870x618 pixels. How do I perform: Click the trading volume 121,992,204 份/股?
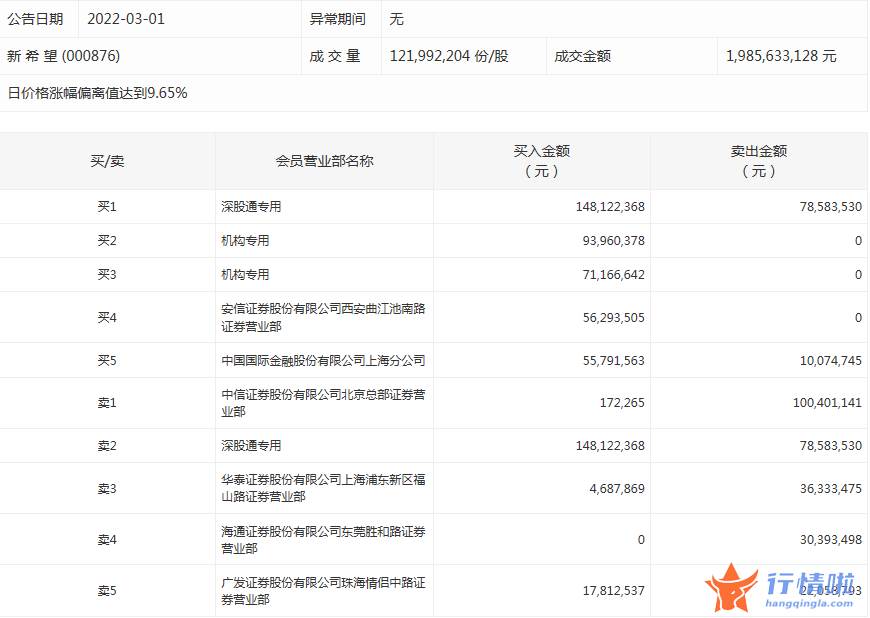click(449, 56)
